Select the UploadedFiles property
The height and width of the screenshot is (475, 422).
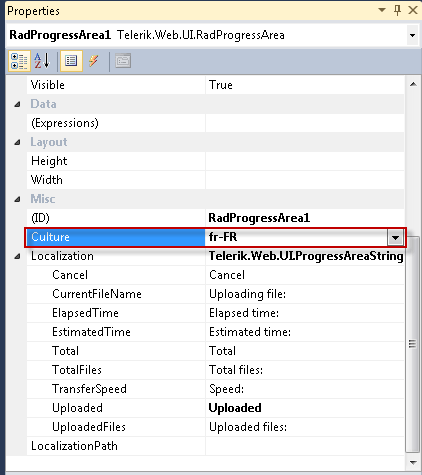pyautogui.click(x=89, y=427)
